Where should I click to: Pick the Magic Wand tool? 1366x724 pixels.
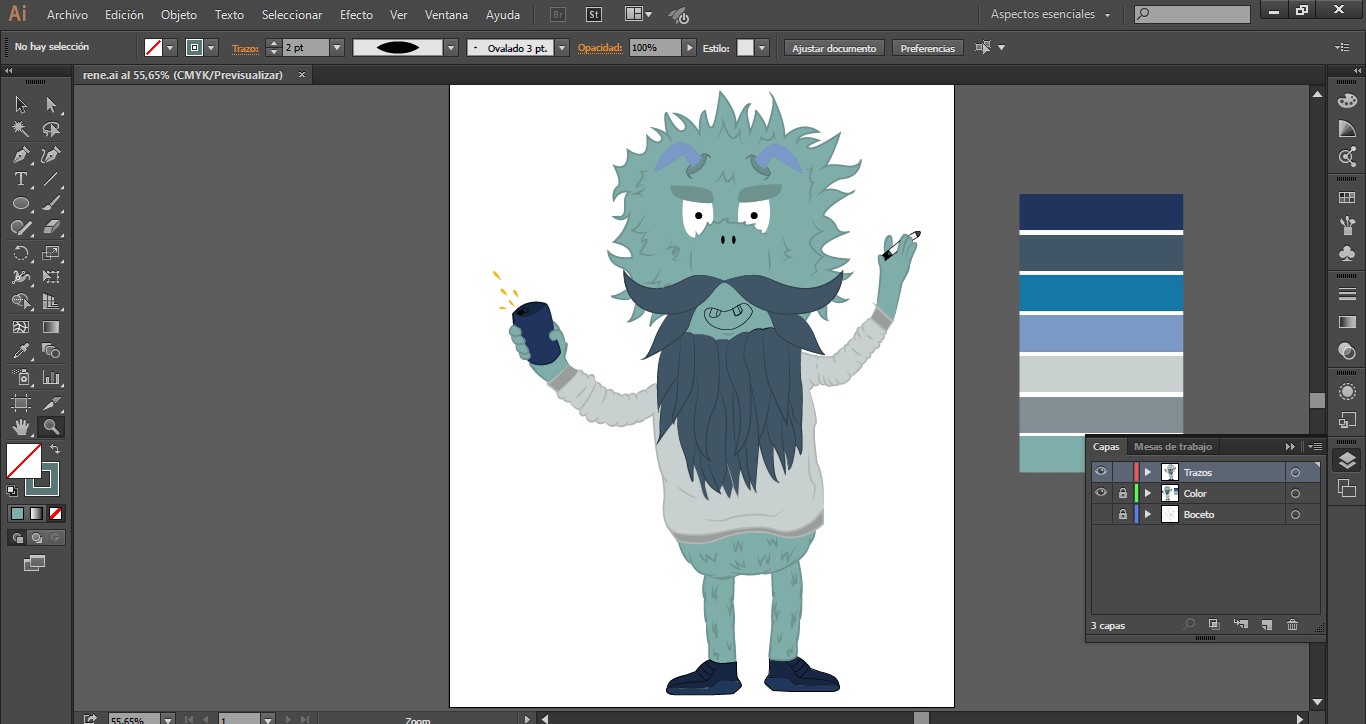(21, 129)
